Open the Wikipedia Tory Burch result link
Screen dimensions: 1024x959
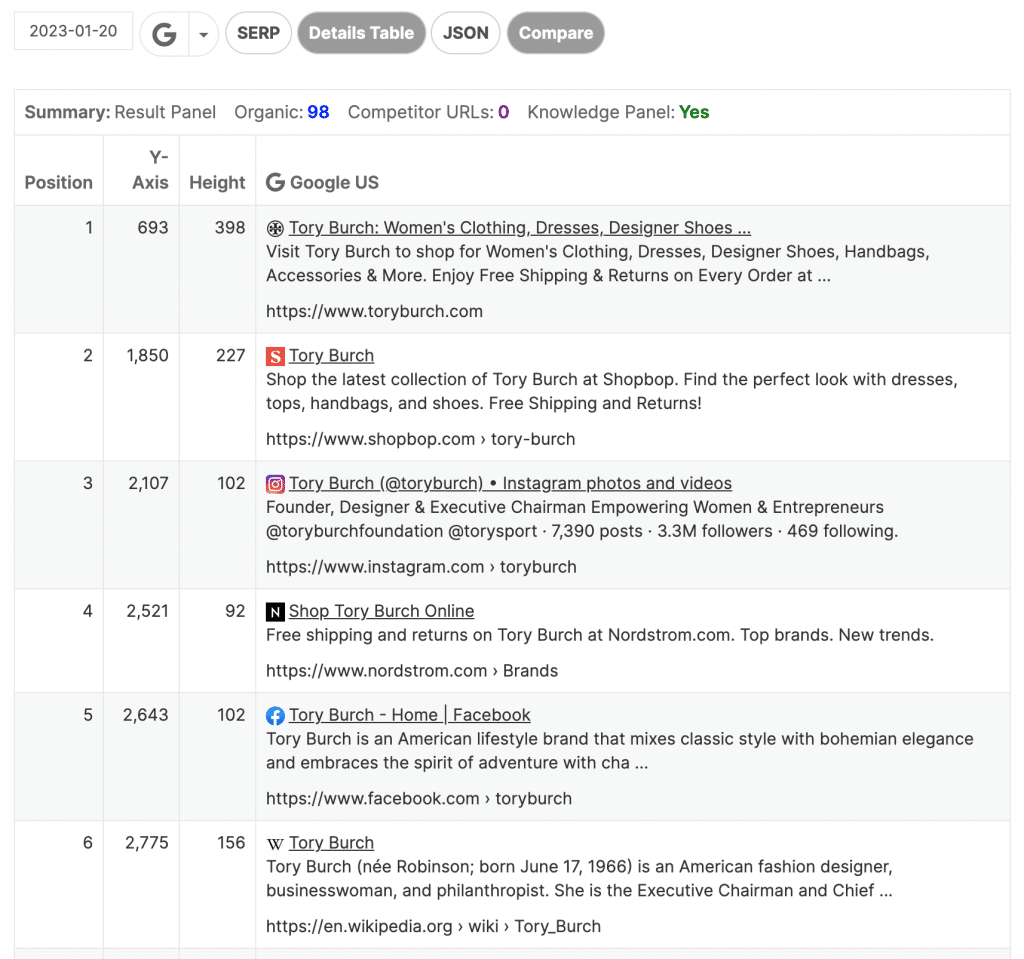tap(331, 843)
